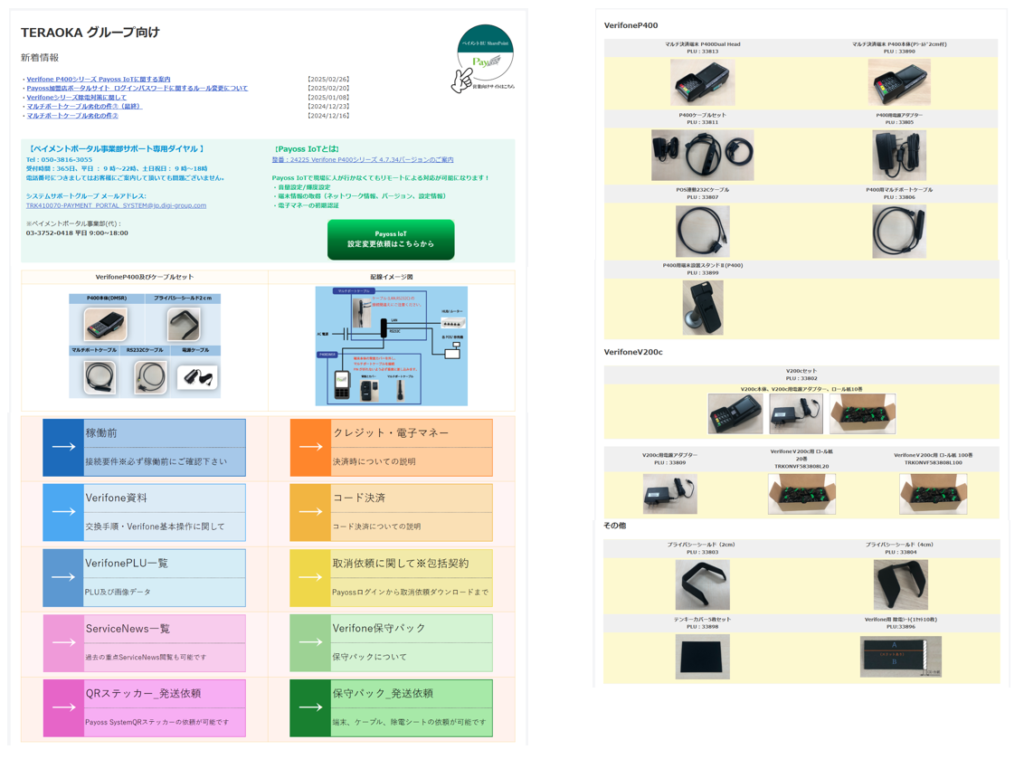The image size is (1024, 759).
Task: Click the V200c terminal photo in V200cセット
Action: point(735,413)
